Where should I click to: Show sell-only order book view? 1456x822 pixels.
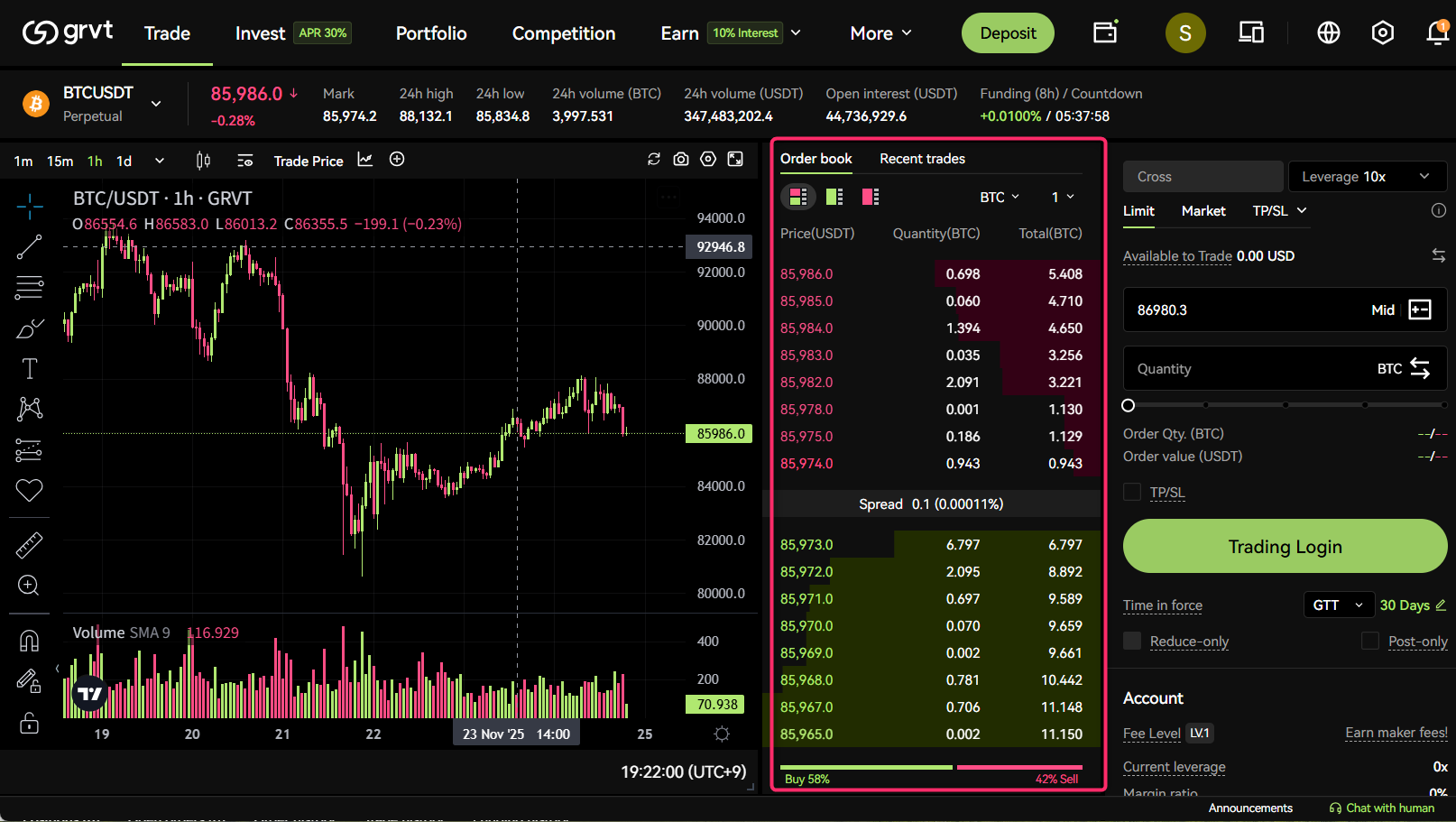pos(870,197)
